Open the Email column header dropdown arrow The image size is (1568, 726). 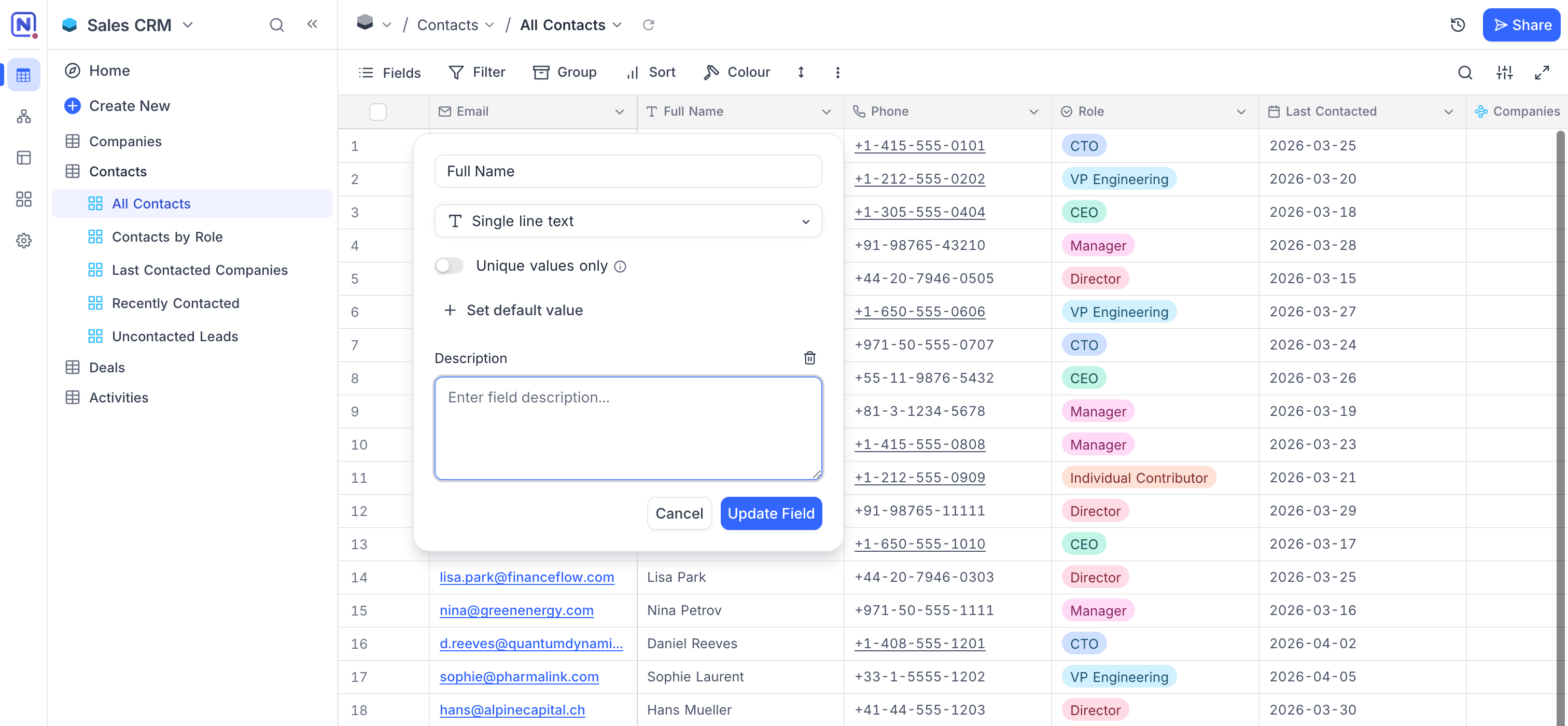tap(619, 112)
